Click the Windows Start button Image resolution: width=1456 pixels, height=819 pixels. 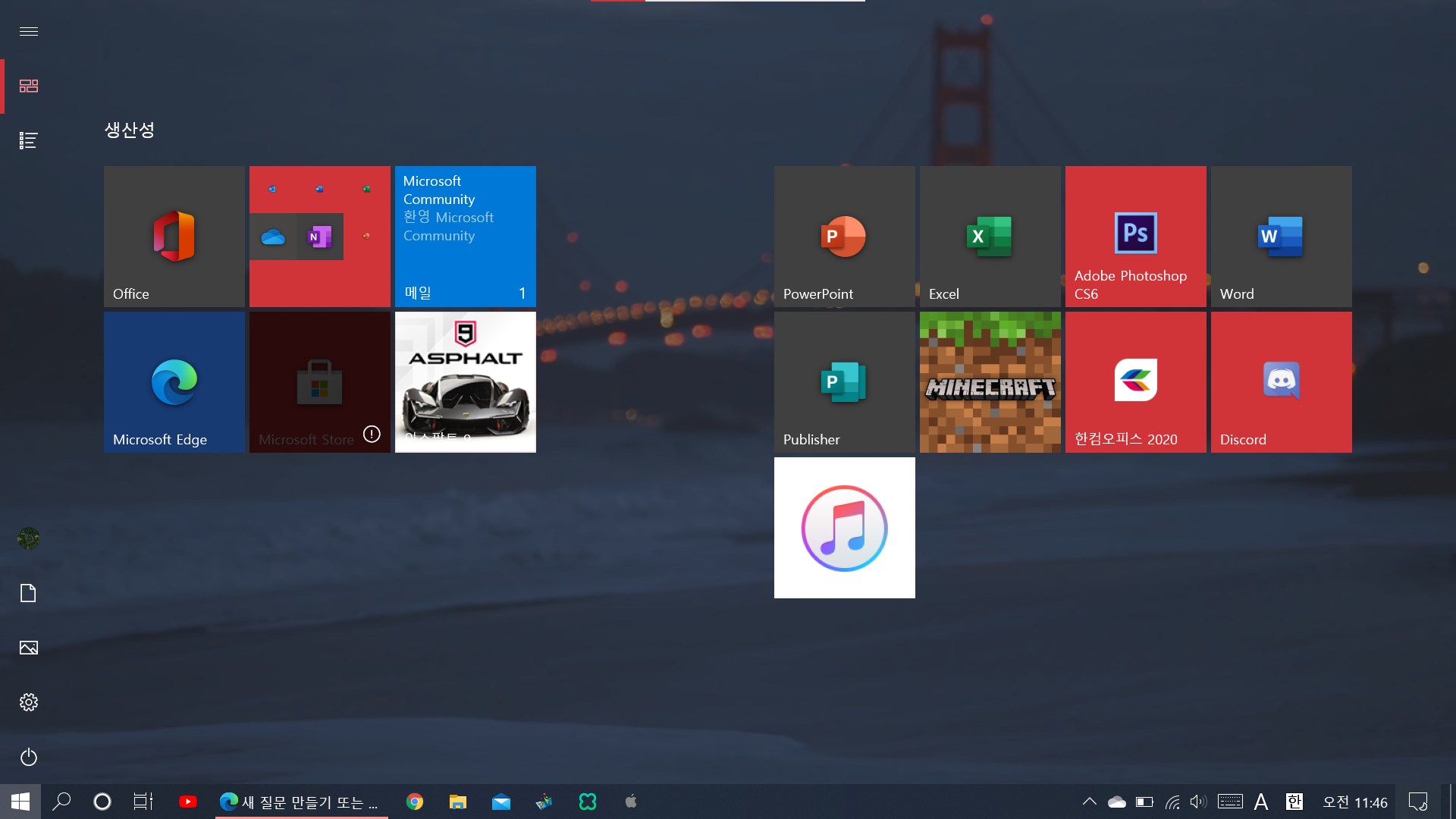20,802
